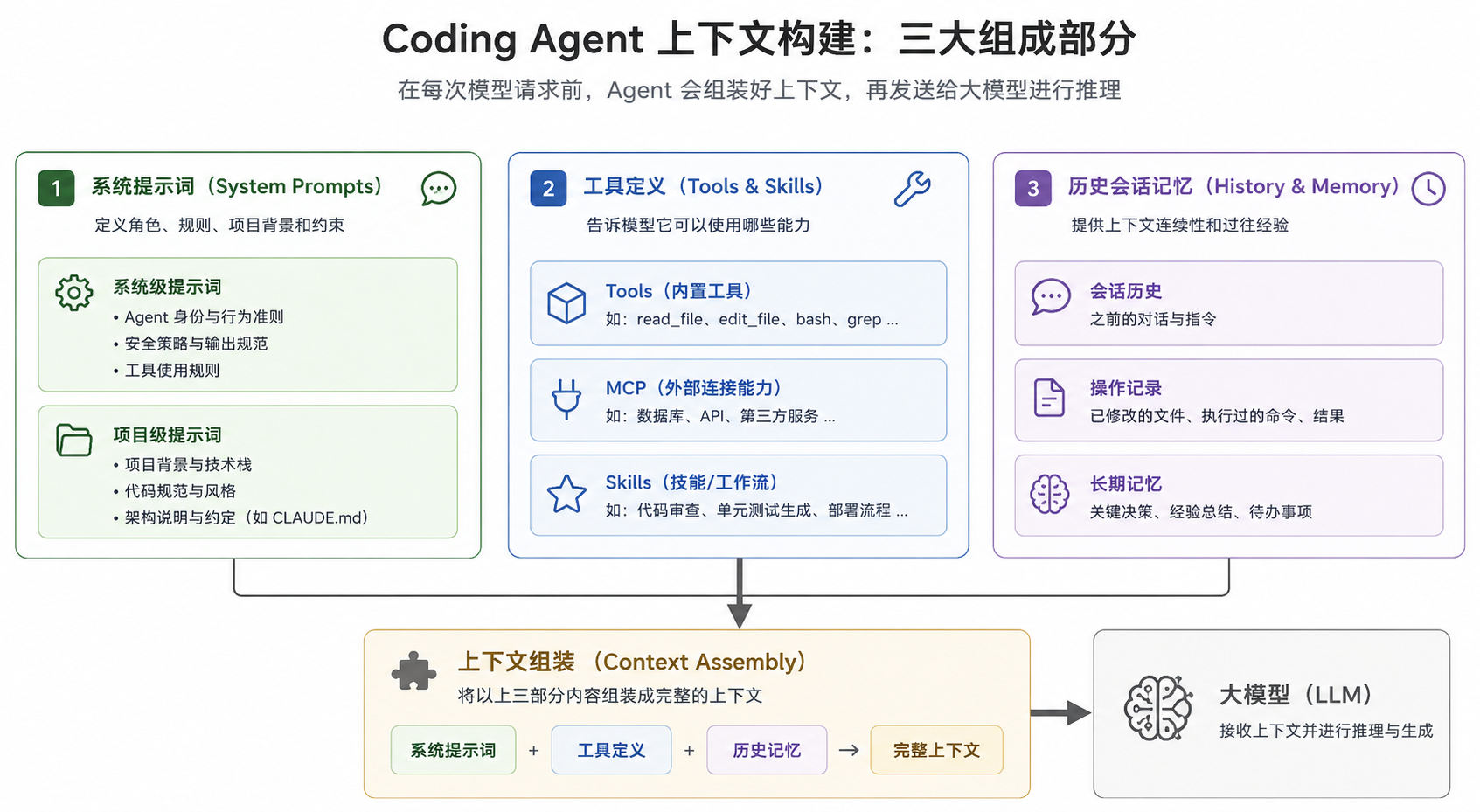The width and height of the screenshot is (1480, 812).
Task: Click the 长期记忆 heading
Action: click(1125, 484)
